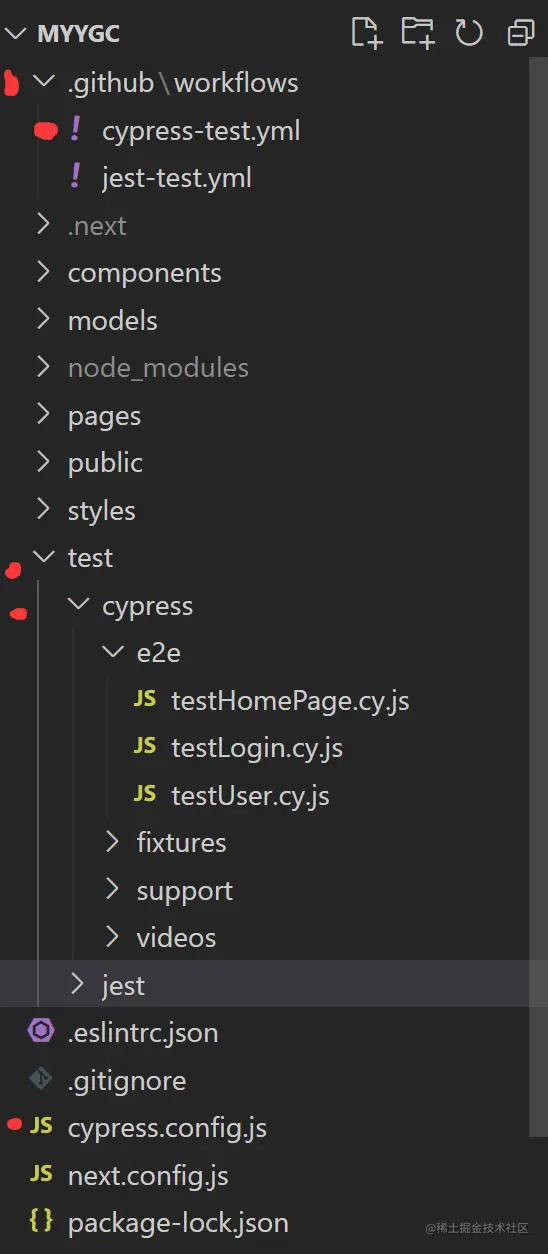The image size is (548, 1254).
Task: Click the JS icon of testLogin.cy.js
Action: 145,746
